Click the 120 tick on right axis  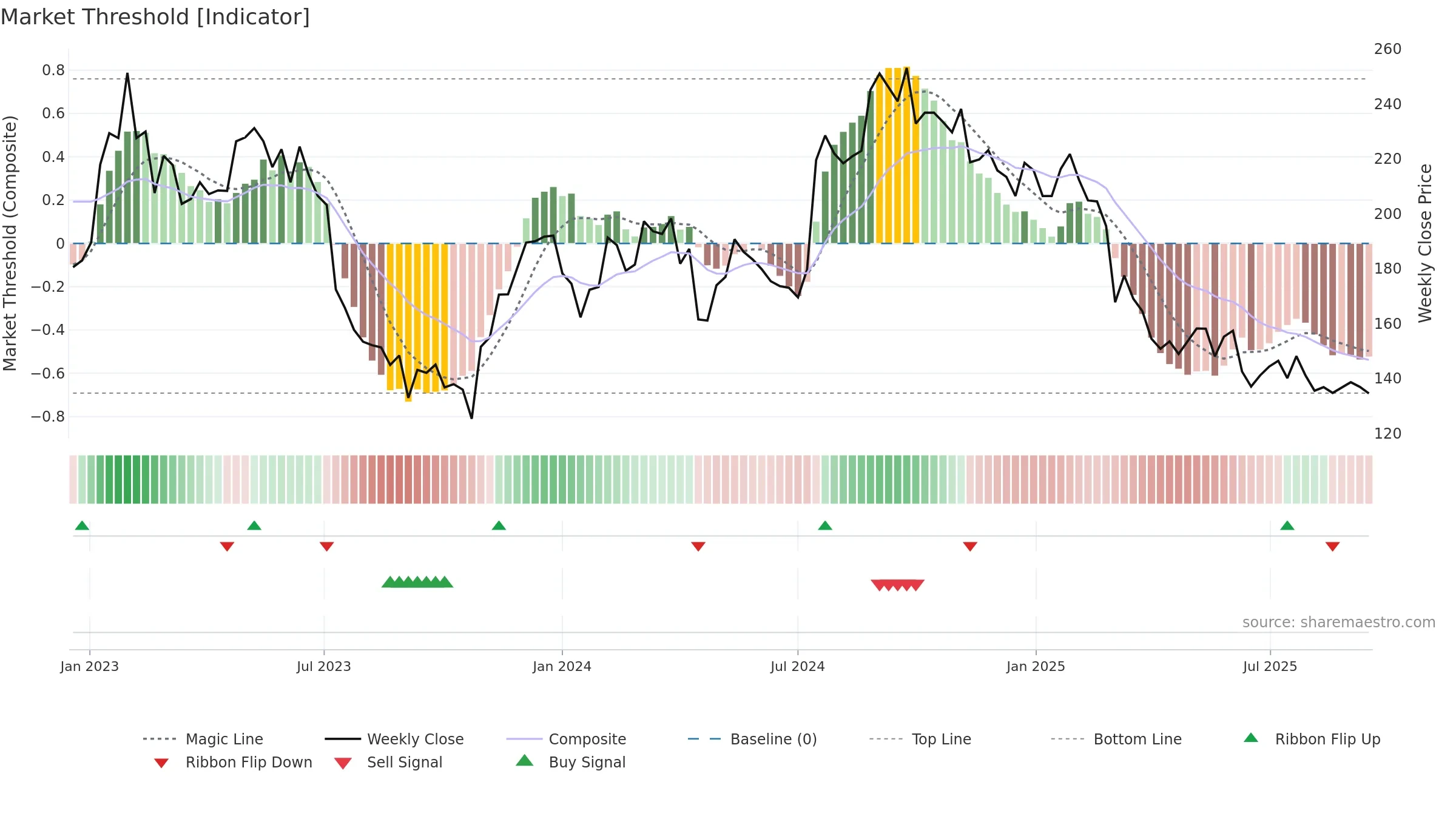(1388, 434)
